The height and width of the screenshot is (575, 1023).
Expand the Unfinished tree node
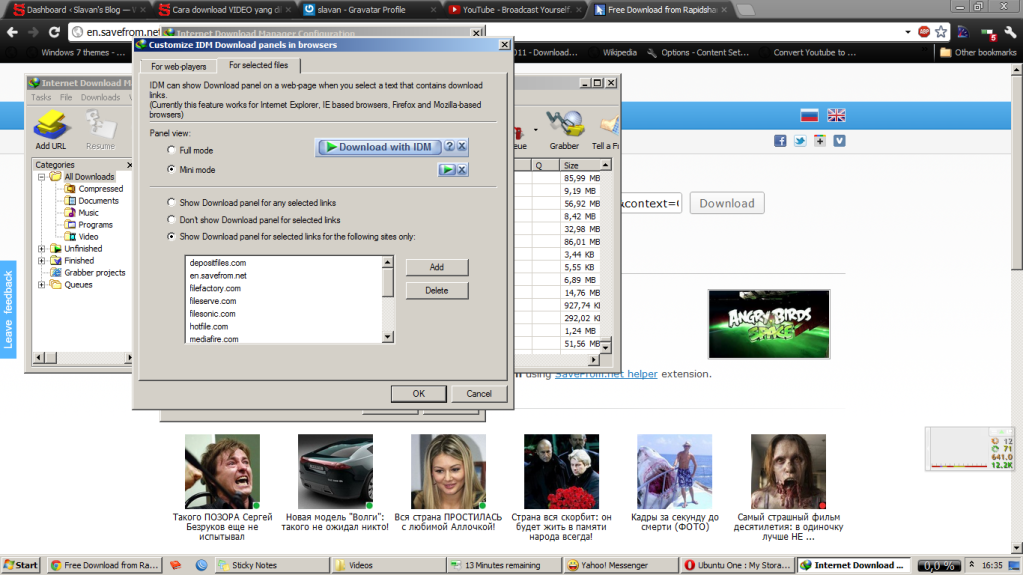tap(42, 249)
